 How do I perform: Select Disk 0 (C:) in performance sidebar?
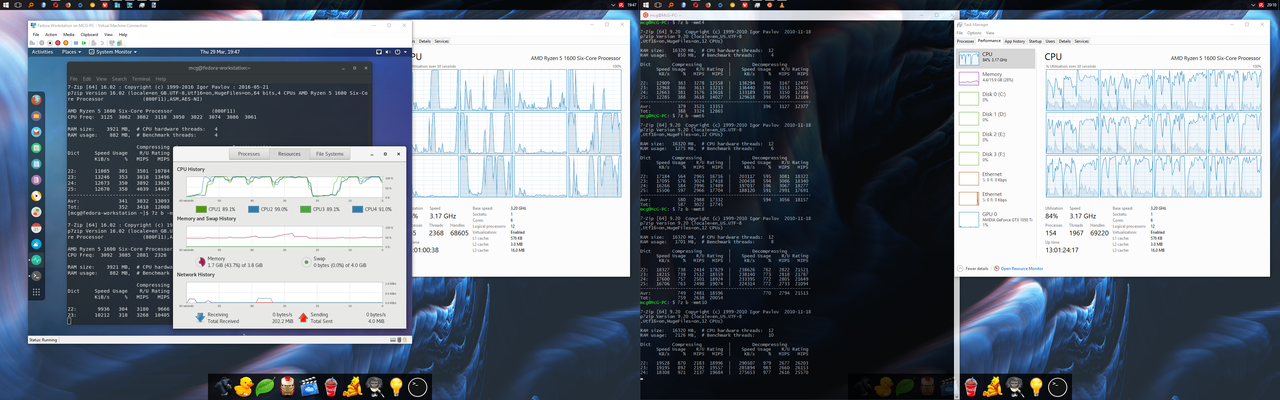pos(995,100)
